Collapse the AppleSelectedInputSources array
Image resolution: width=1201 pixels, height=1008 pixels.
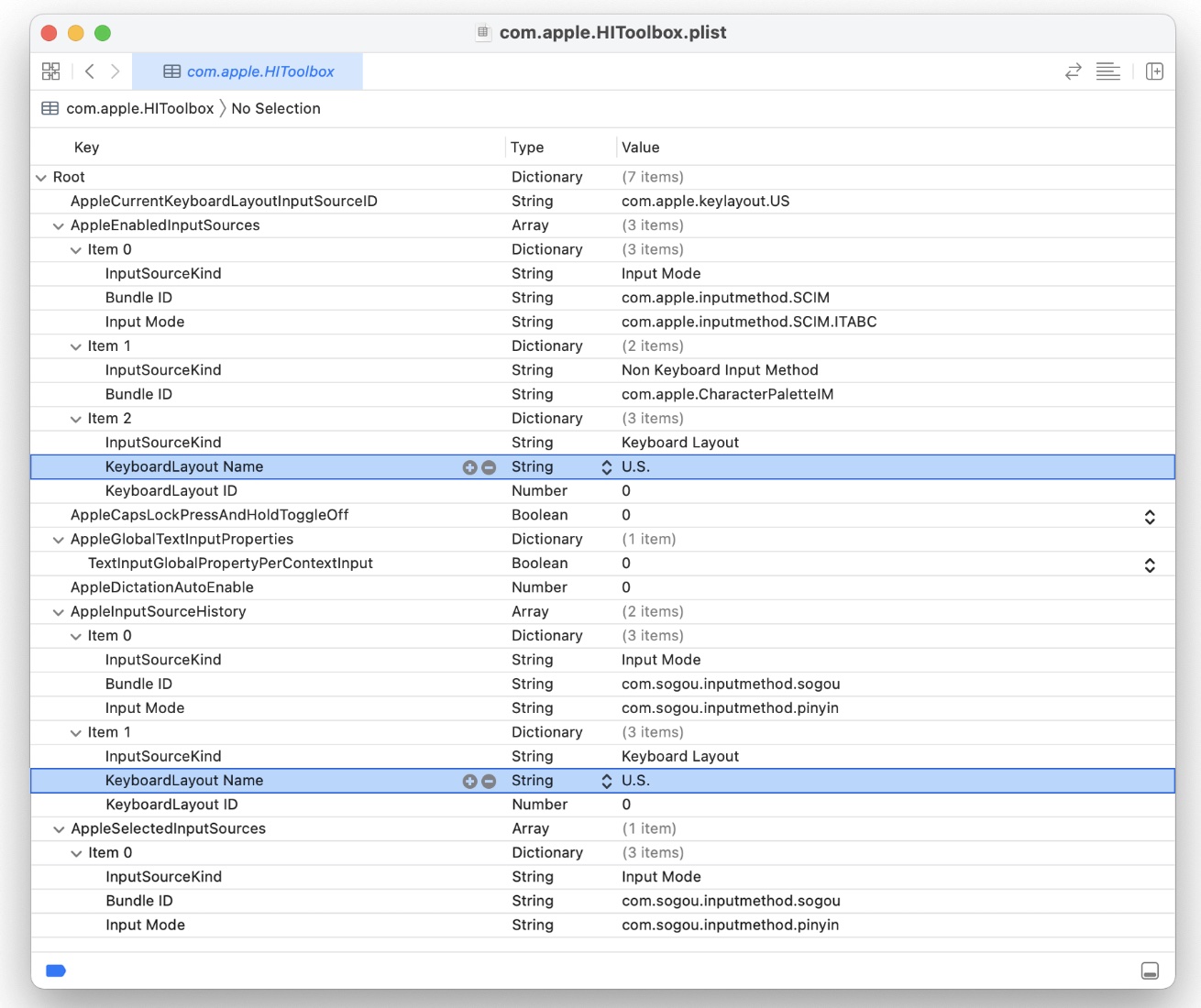(x=59, y=829)
